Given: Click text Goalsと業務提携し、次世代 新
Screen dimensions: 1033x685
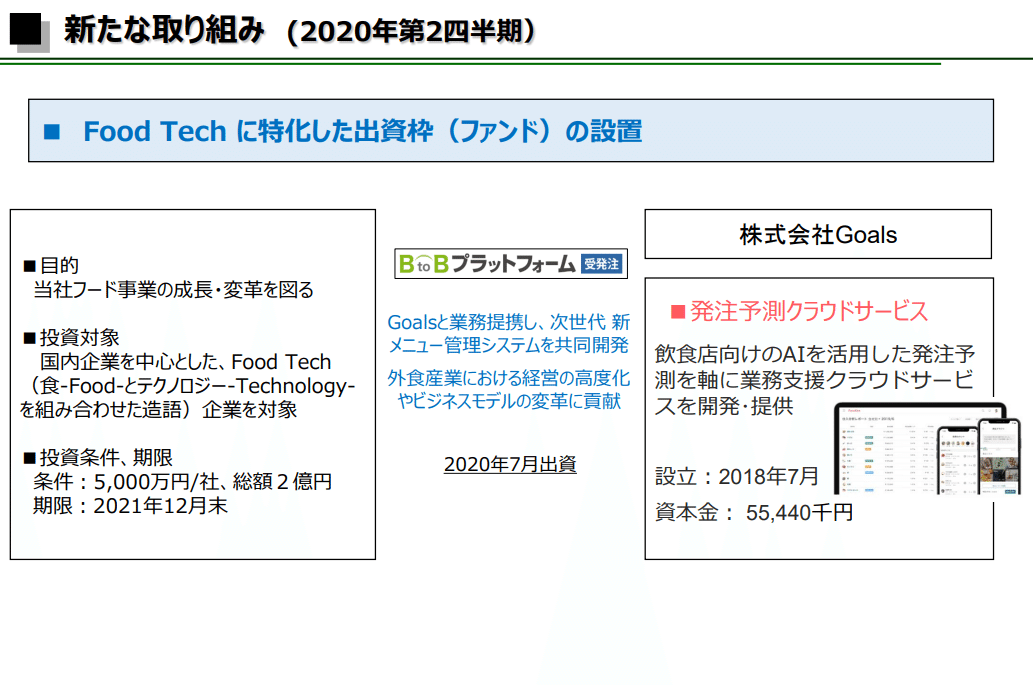Looking at the screenshot, I should point(509,322).
